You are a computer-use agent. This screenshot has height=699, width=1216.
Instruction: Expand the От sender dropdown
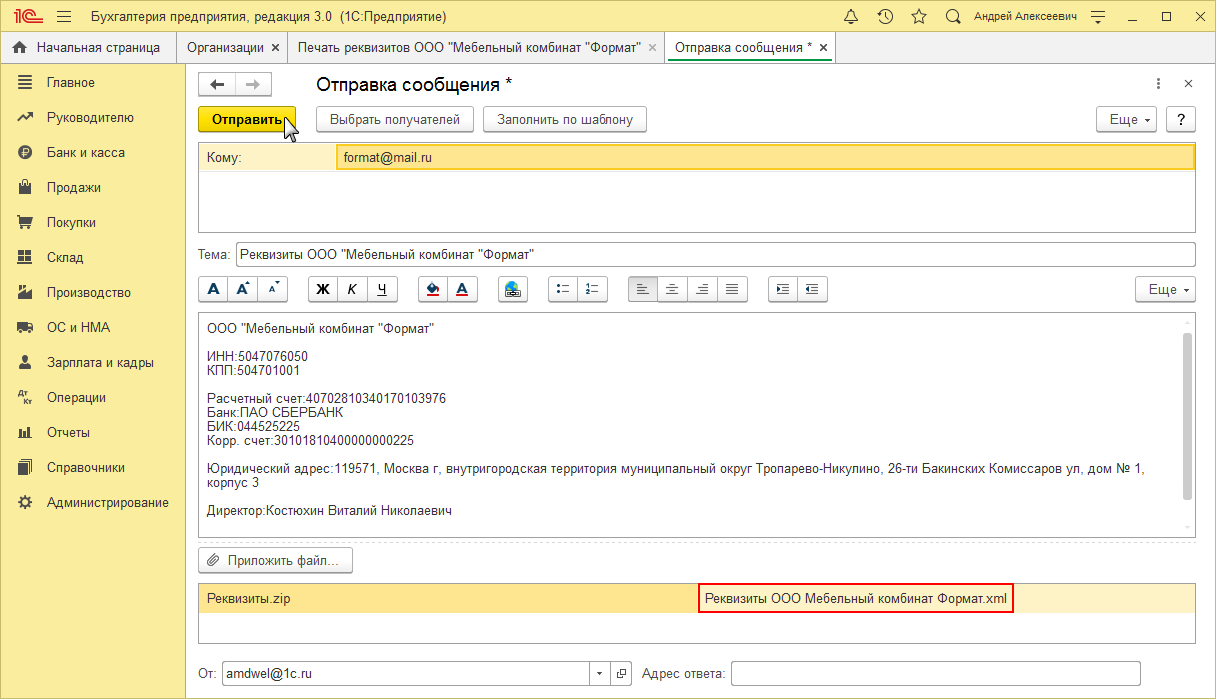pos(600,673)
